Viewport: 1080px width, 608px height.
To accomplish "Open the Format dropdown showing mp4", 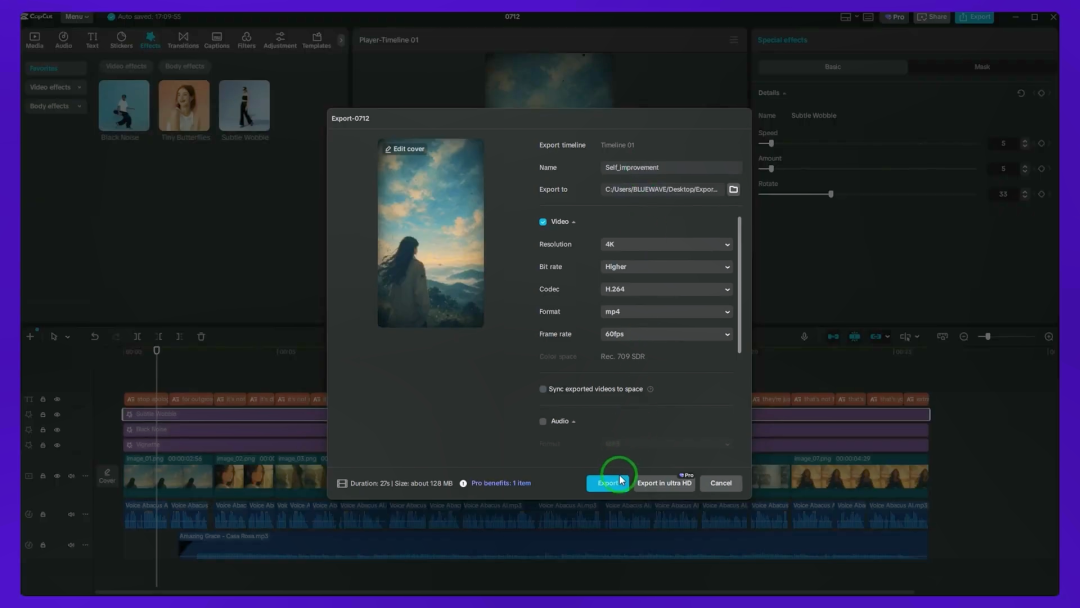I will (x=667, y=312).
